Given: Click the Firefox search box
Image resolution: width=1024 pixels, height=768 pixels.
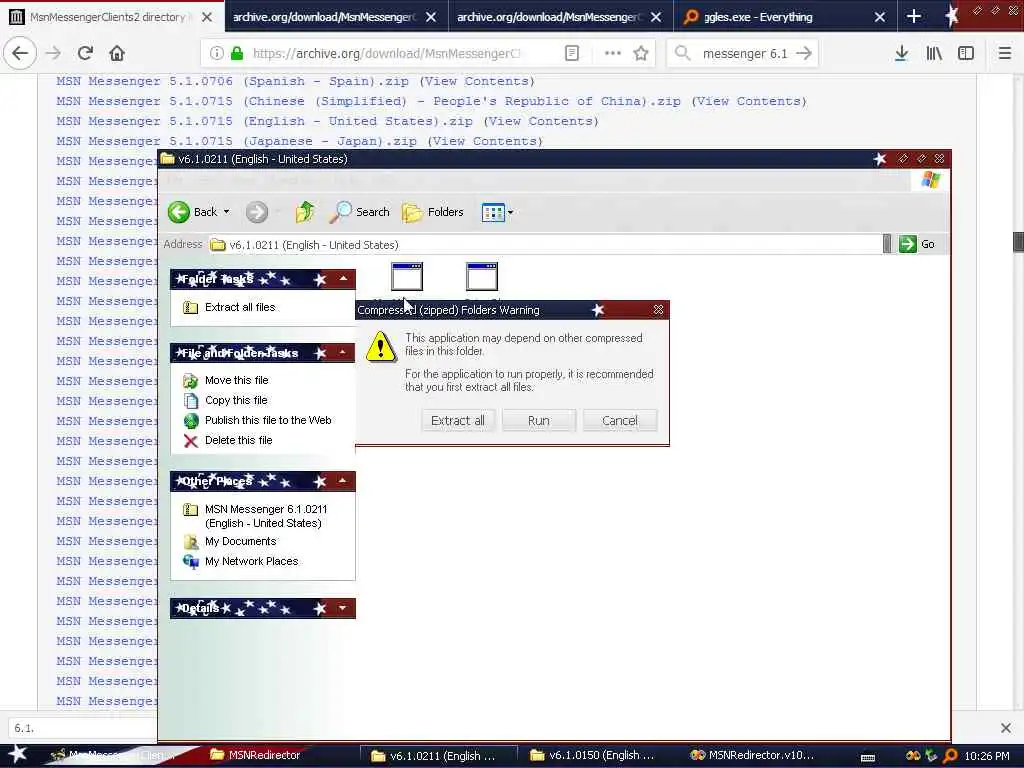Looking at the screenshot, I should [744, 54].
